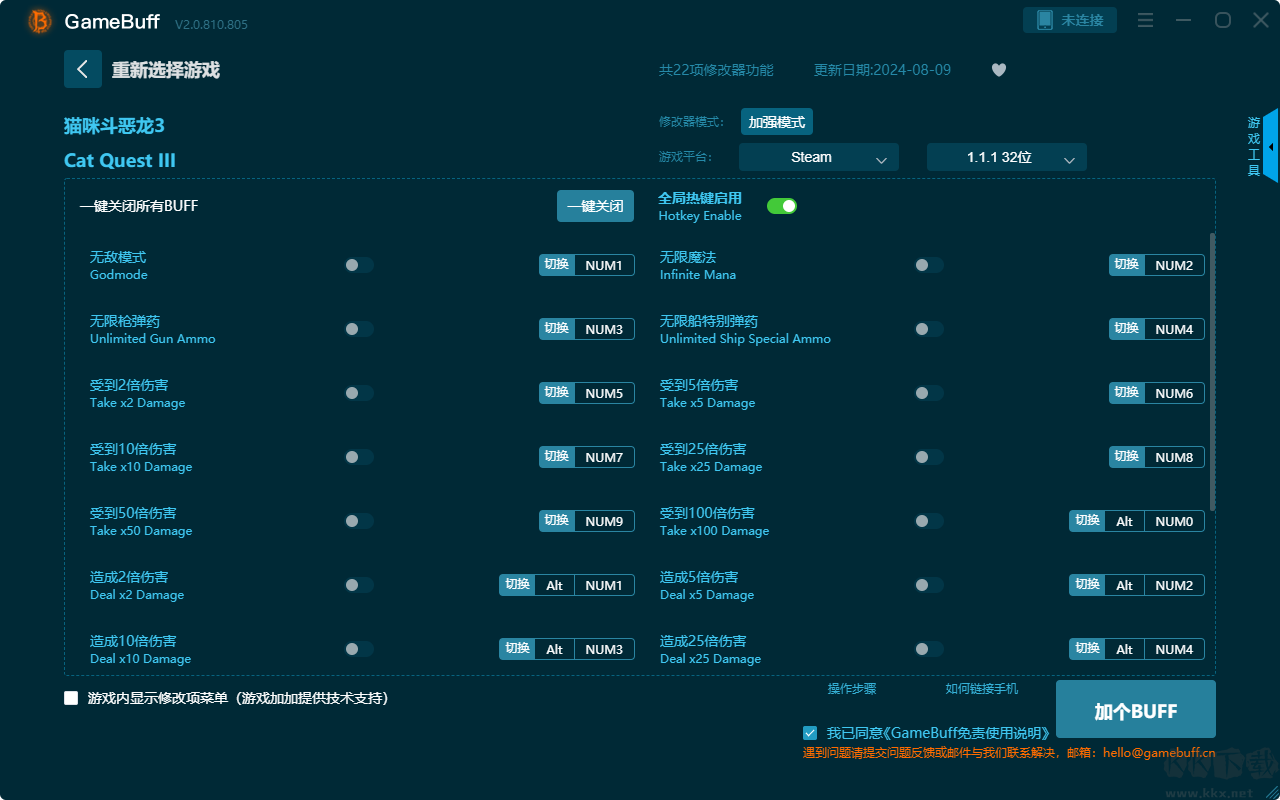Toggle Take x10 Damage switch
This screenshot has width=1280, height=800.
[x=359, y=457]
